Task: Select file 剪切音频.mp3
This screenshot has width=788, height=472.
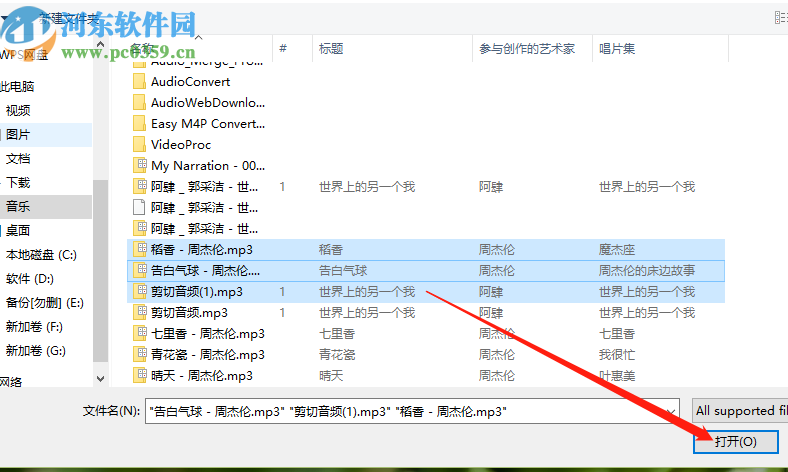Action: click(x=189, y=313)
